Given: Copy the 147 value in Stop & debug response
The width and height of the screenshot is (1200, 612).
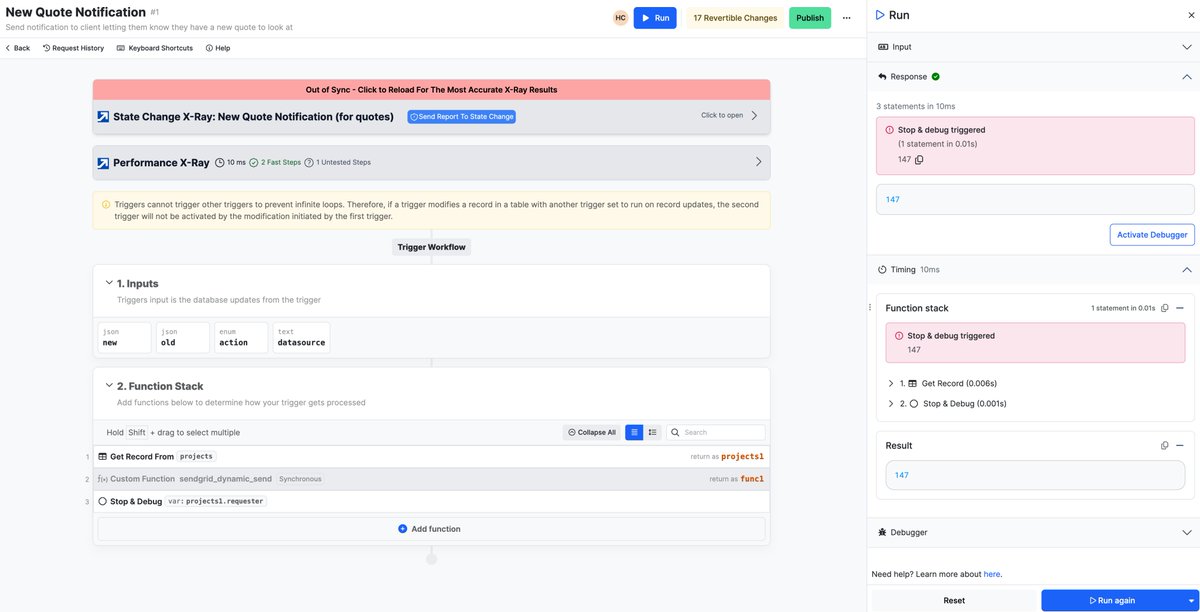Looking at the screenshot, I should (x=919, y=160).
